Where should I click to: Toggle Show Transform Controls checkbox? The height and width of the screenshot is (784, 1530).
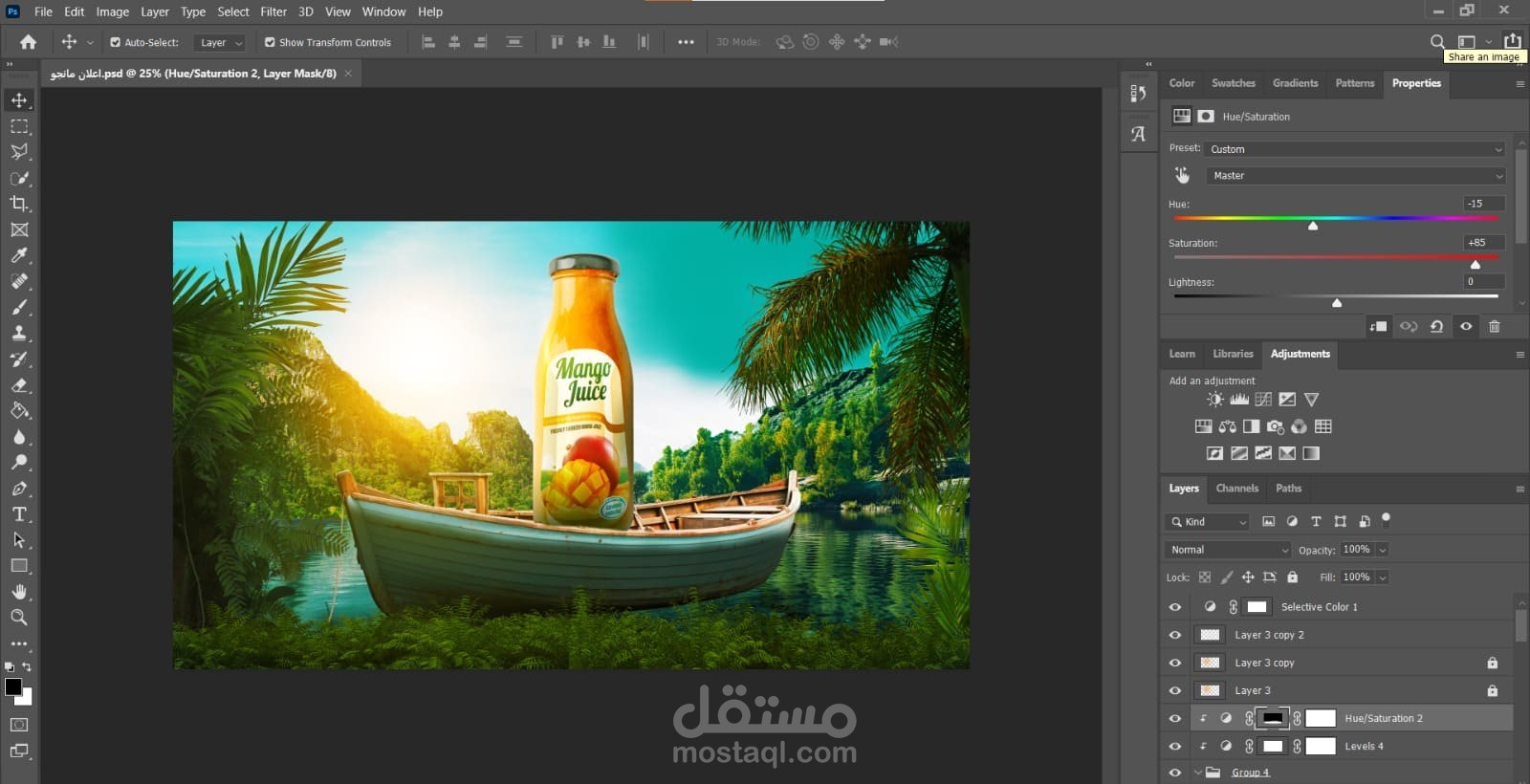(x=270, y=42)
